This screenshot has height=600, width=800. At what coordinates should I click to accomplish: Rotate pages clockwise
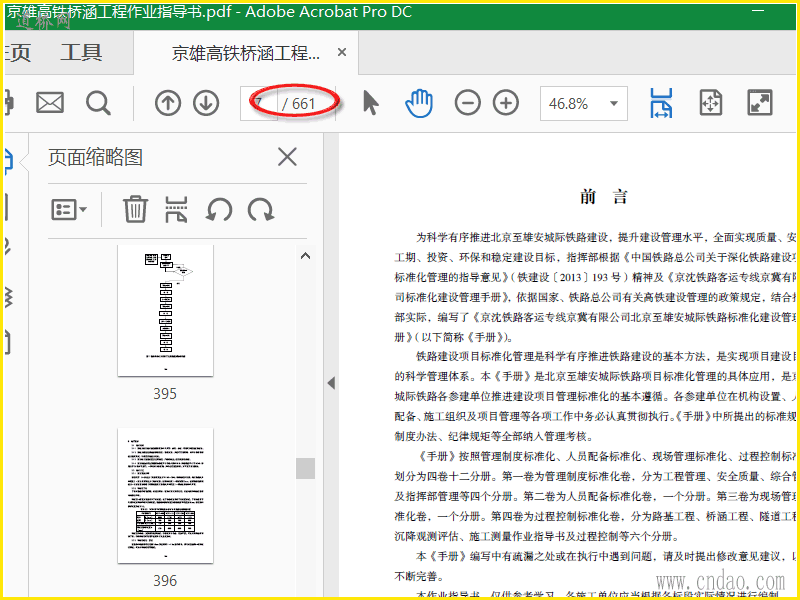pos(261,210)
